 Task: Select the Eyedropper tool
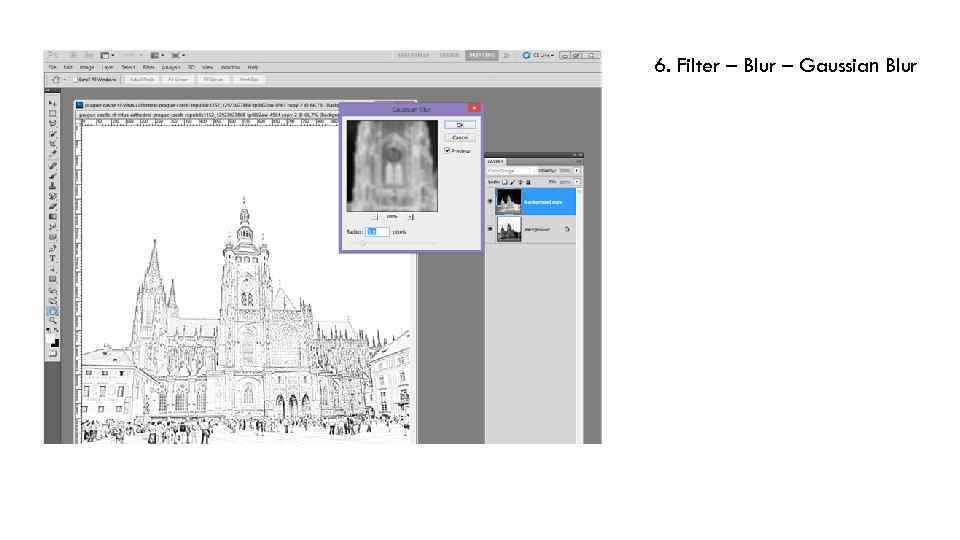click(x=53, y=154)
